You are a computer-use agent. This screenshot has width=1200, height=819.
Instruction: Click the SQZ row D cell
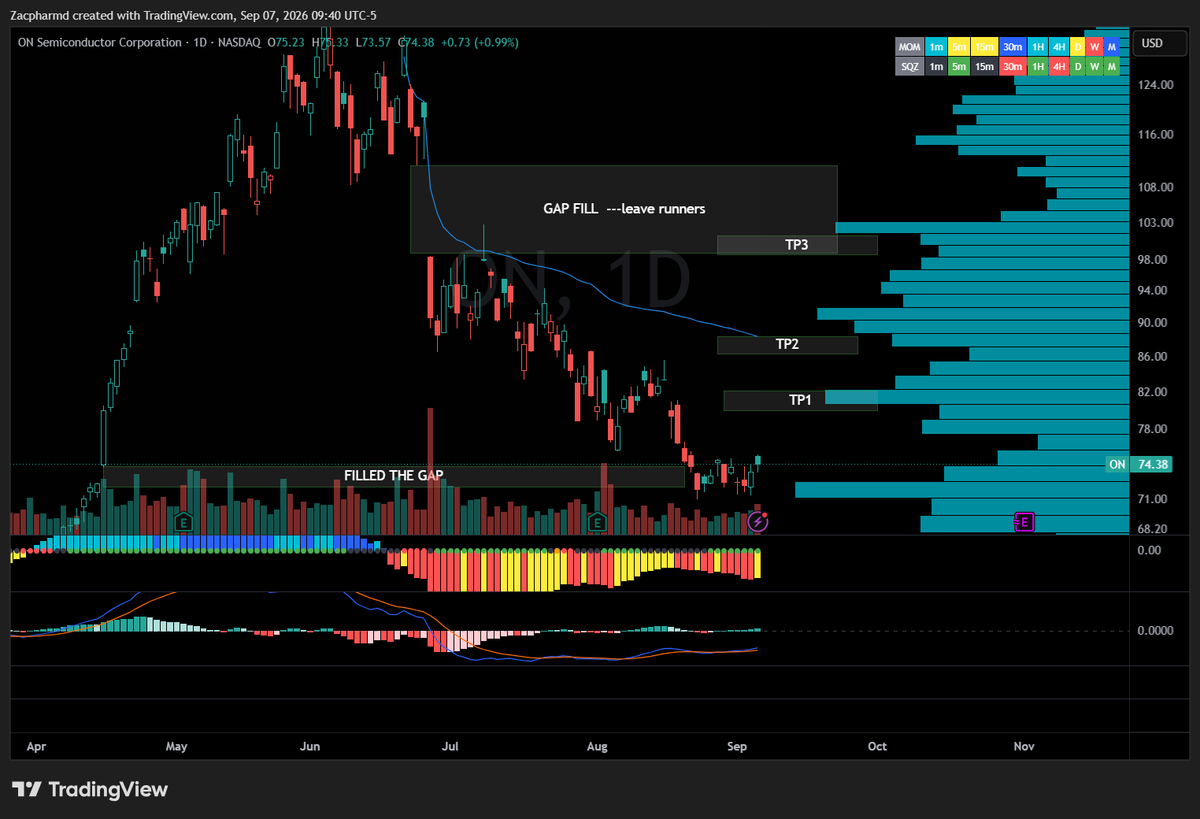[1078, 67]
